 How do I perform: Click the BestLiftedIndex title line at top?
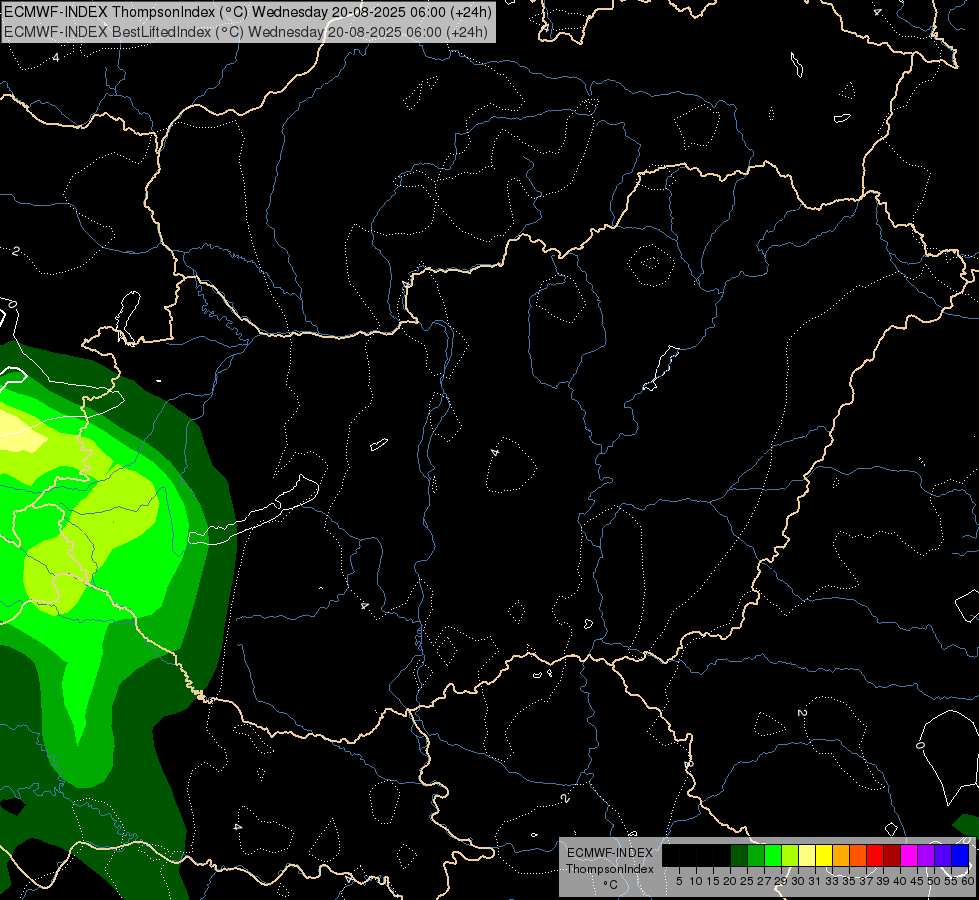tap(246, 32)
